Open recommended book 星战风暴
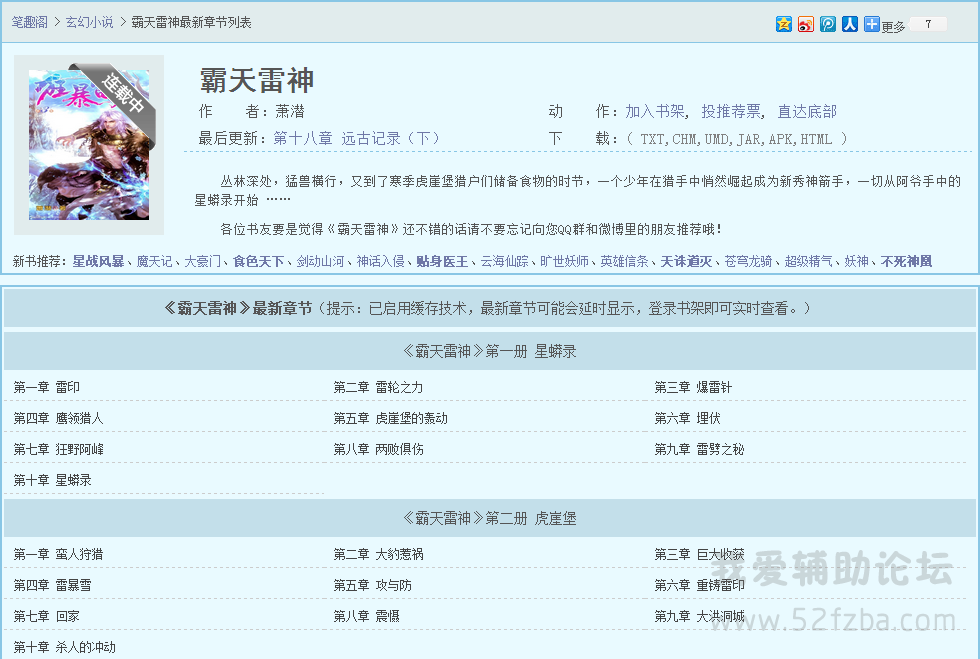The image size is (980, 659). pyautogui.click(x=98, y=261)
